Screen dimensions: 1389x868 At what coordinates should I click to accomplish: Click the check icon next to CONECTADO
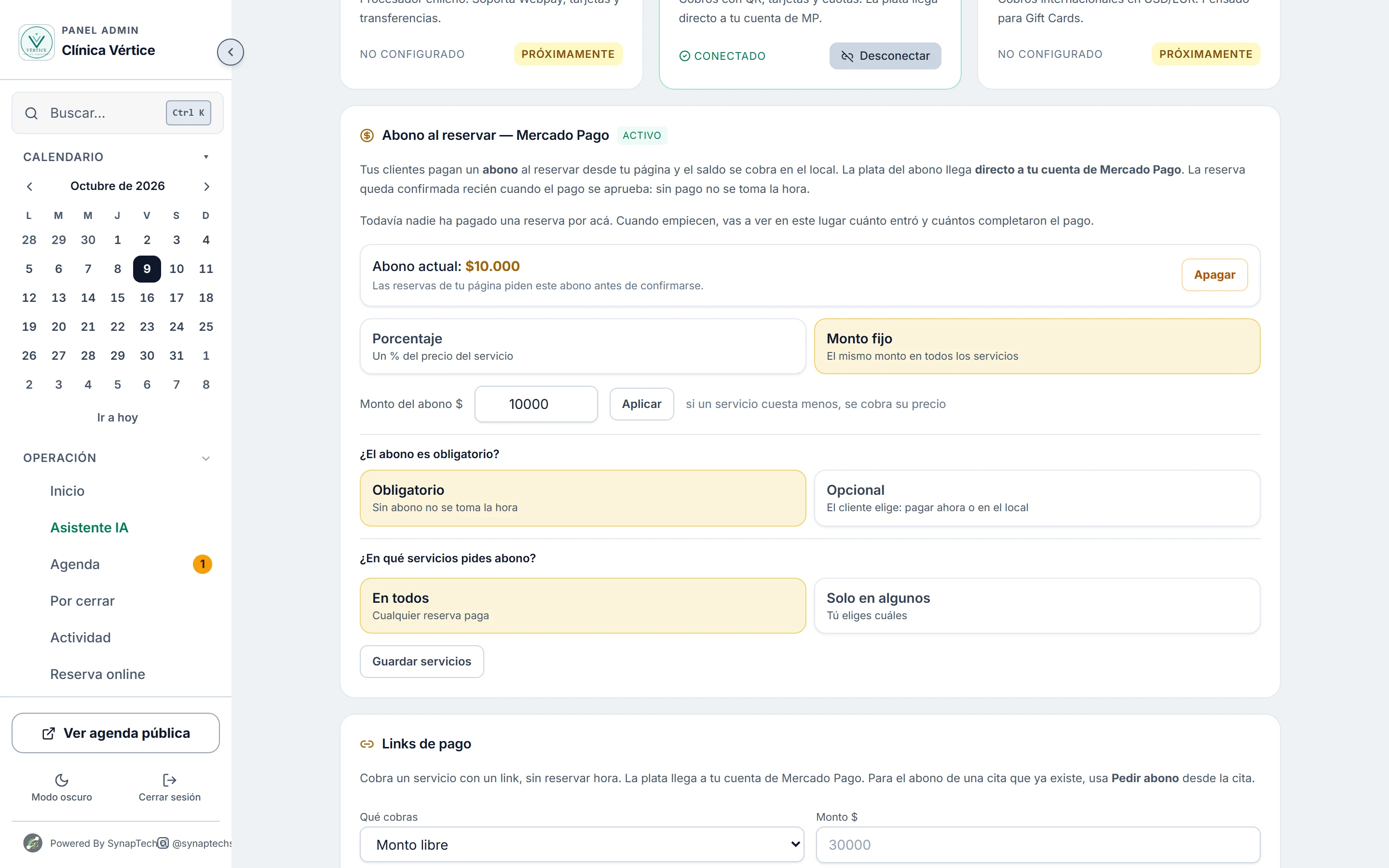coord(684,55)
